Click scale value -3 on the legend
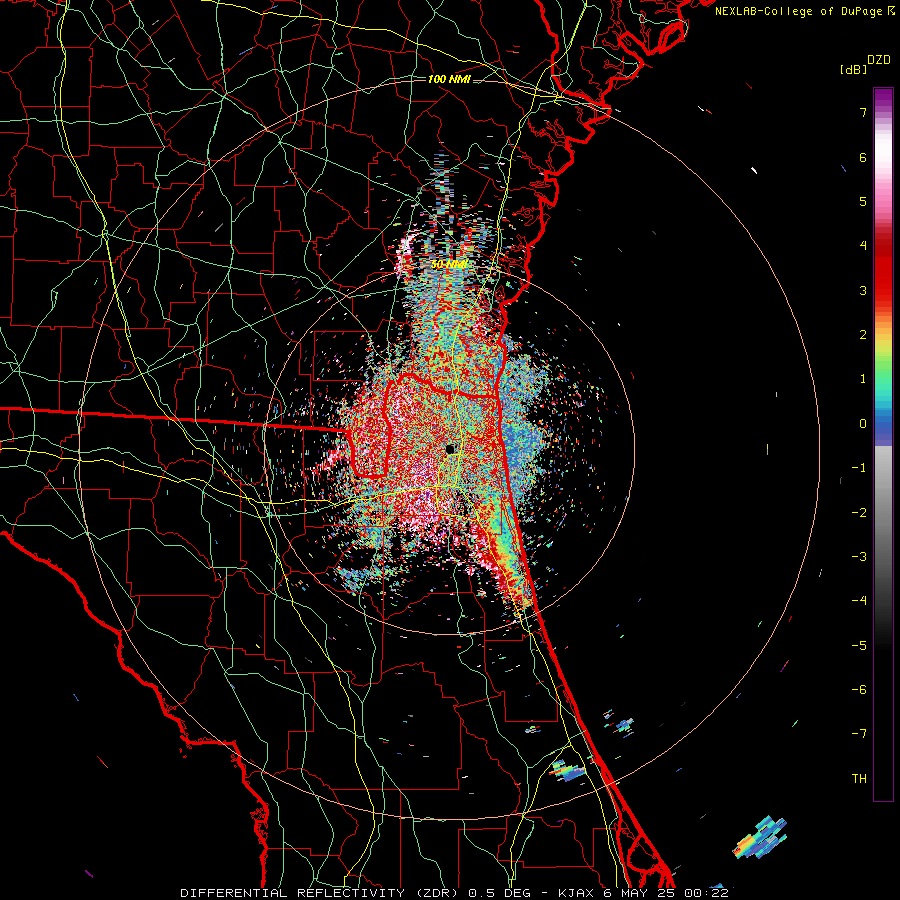Screen dimensions: 900x900 pos(859,557)
